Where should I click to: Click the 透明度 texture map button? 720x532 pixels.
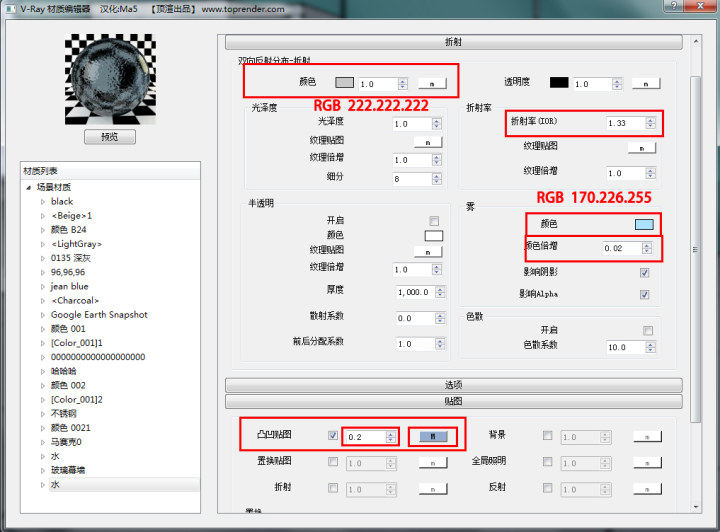(646, 84)
